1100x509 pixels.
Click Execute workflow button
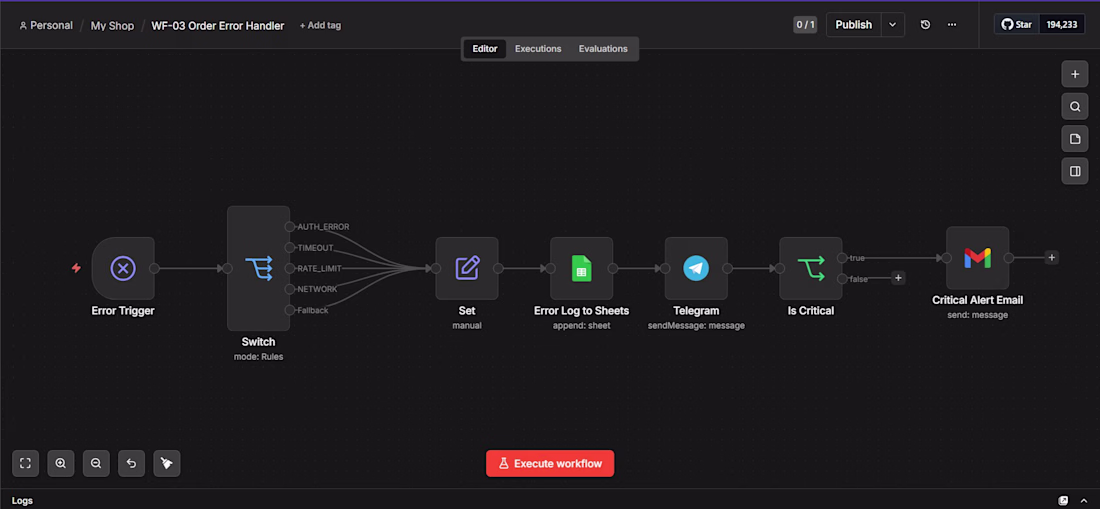(x=550, y=463)
